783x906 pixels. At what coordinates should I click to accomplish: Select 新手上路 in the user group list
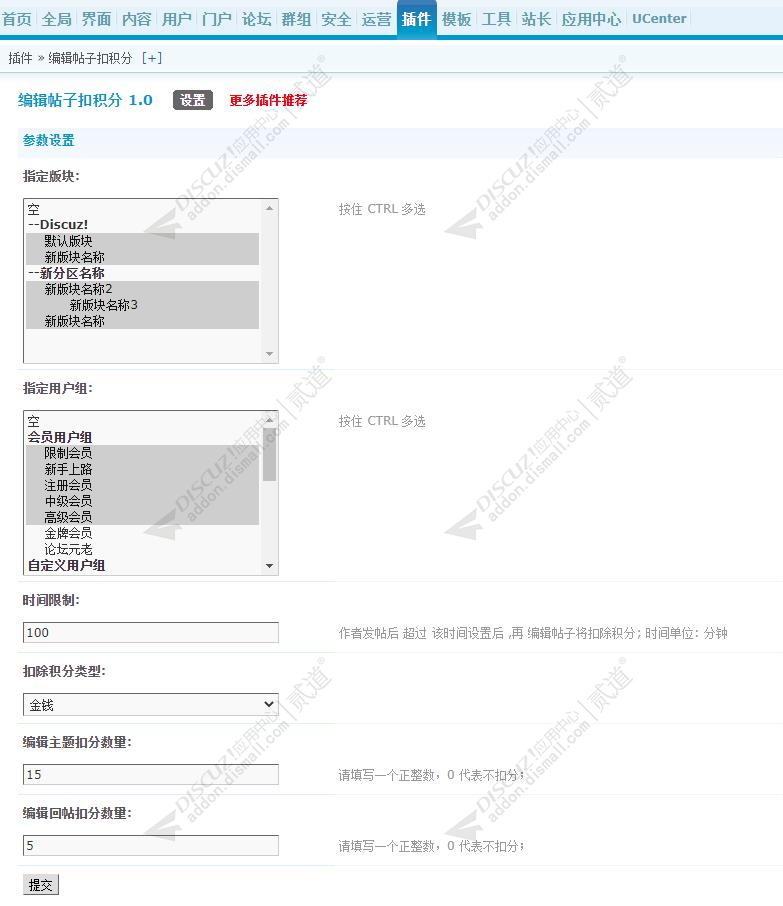coord(142,469)
